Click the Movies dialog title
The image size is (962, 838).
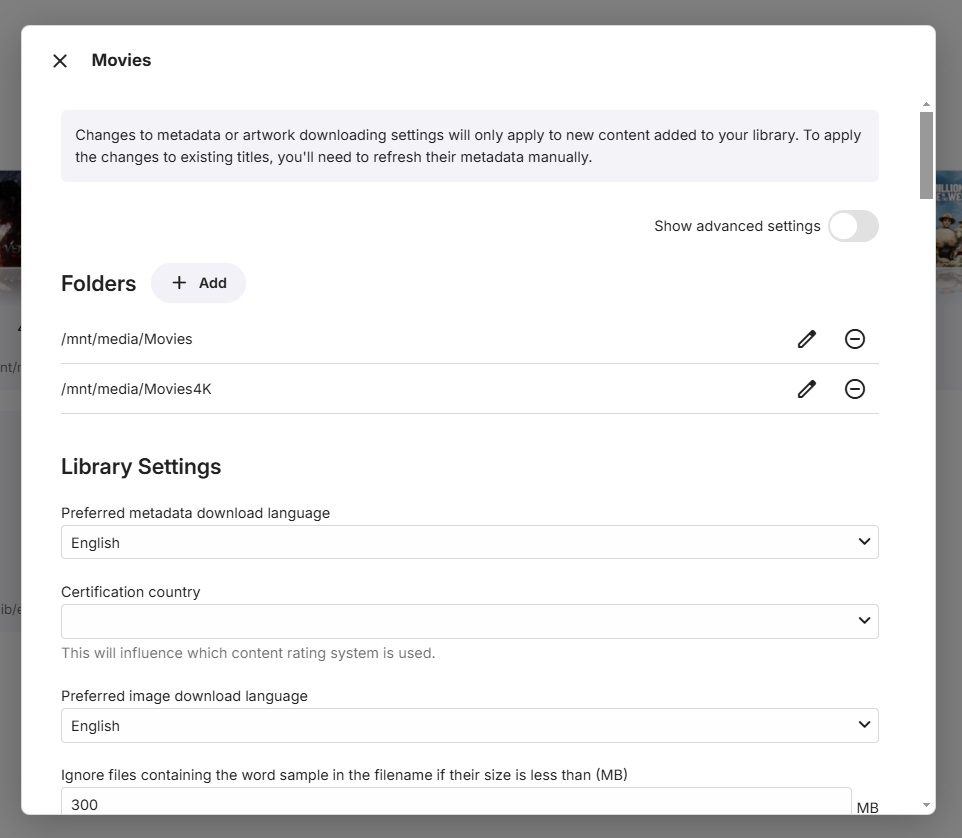pyautogui.click(x=121, y=60)
